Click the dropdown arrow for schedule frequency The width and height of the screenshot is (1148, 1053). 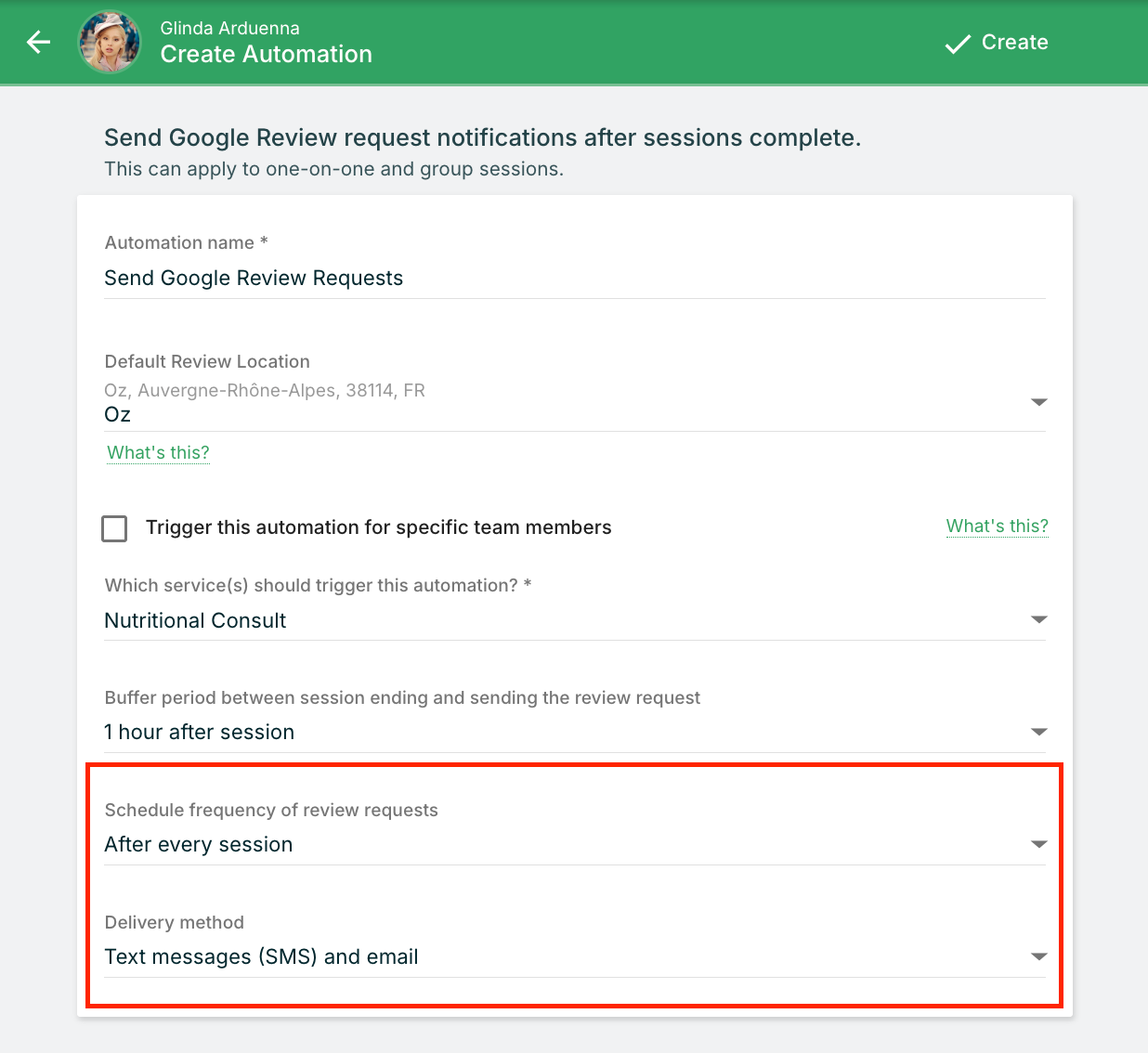click(1039, 843)
